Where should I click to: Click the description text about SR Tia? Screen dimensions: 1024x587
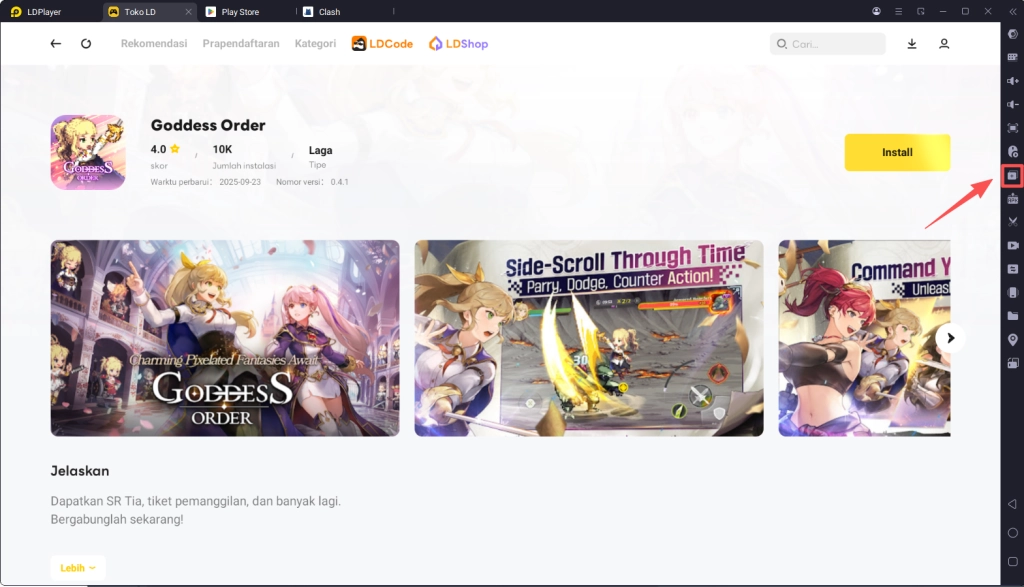coord(196,510)
